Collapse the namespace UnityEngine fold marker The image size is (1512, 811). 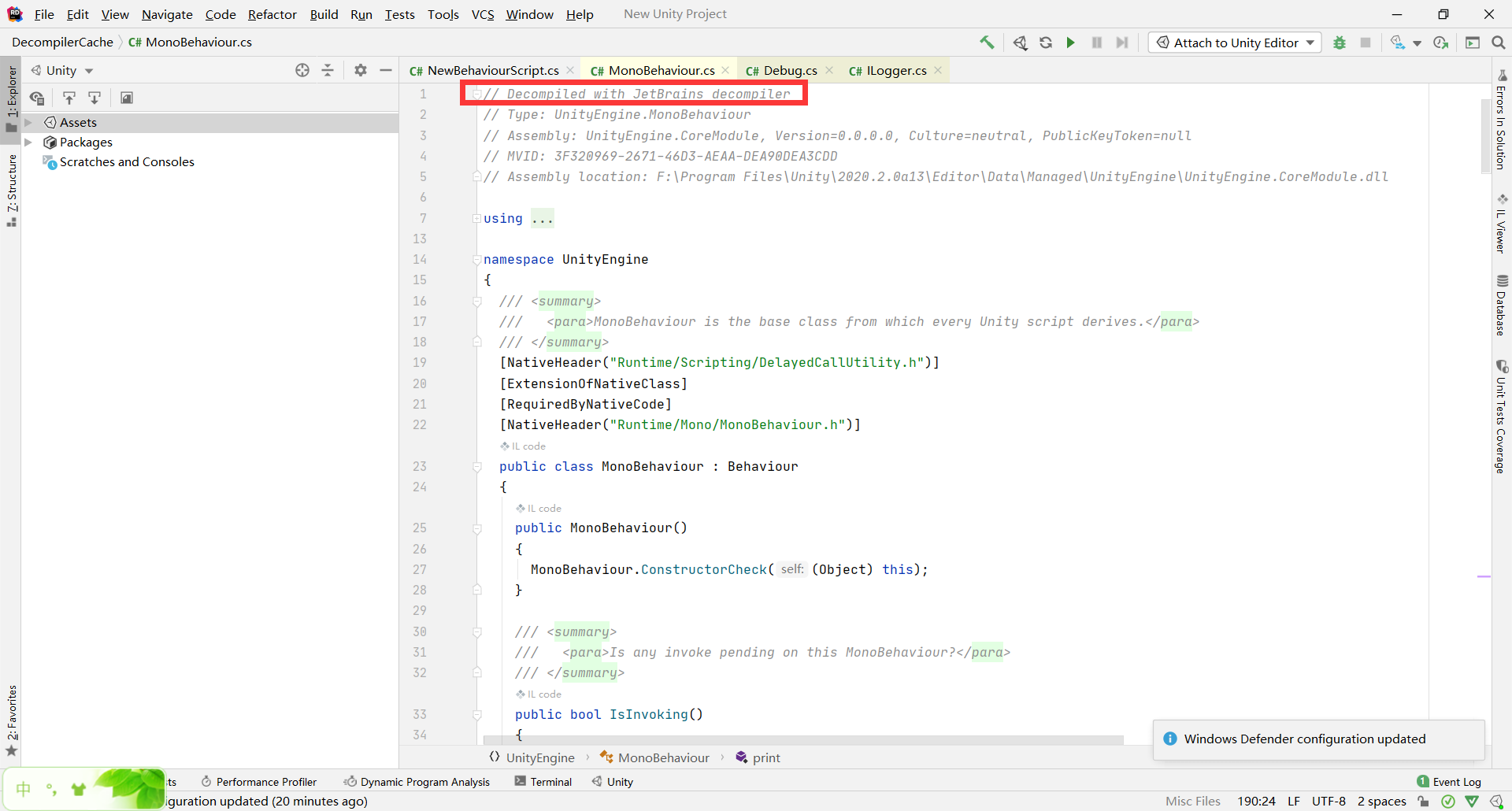476,260
